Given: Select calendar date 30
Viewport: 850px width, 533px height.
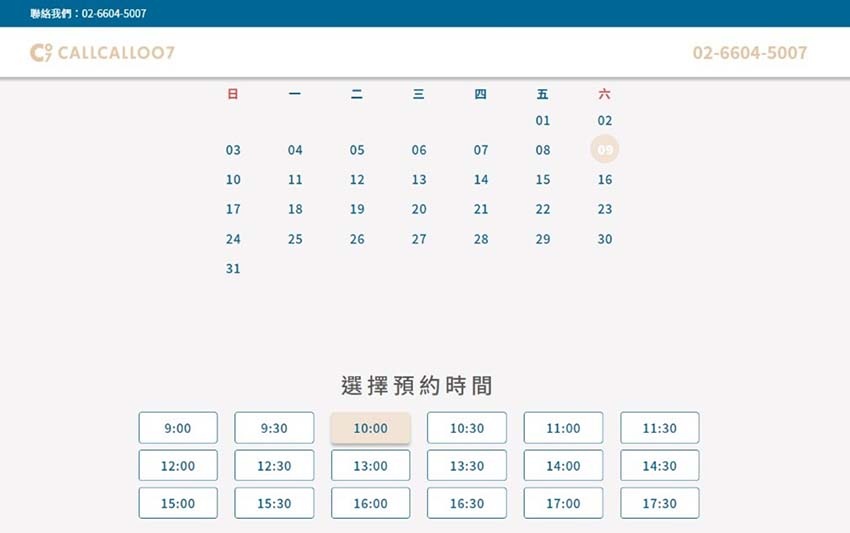Looking at the screenshot, I should pyautogui.click(x=604, y=239).
